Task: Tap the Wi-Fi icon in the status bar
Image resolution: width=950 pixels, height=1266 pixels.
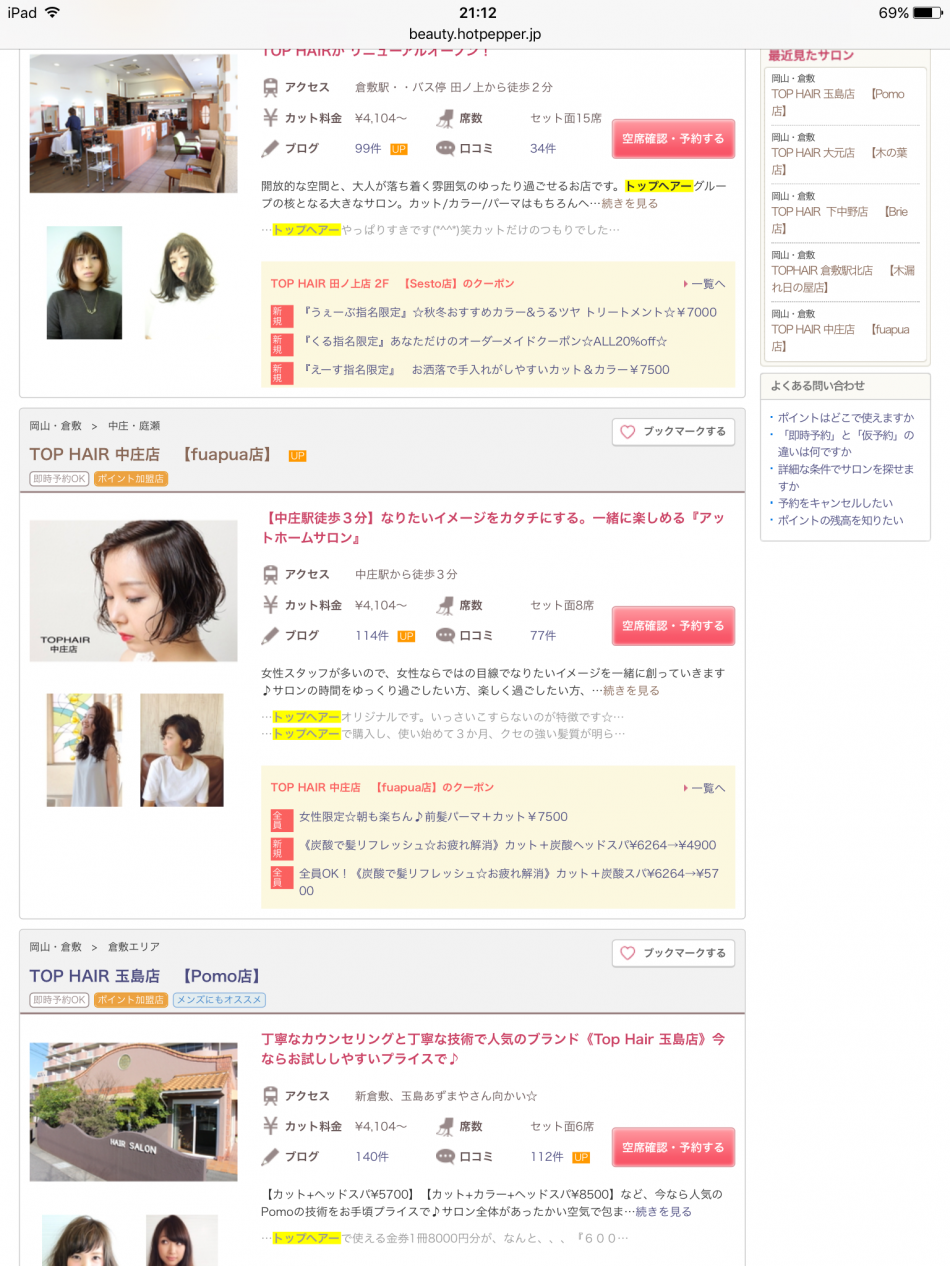Action: [x=52, y=12]
